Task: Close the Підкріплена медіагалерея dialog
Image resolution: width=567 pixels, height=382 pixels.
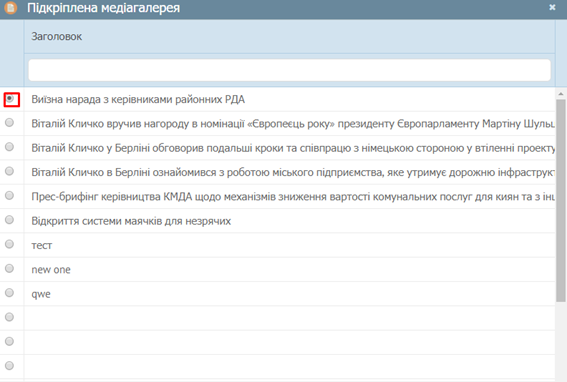Action: point(552,7)
